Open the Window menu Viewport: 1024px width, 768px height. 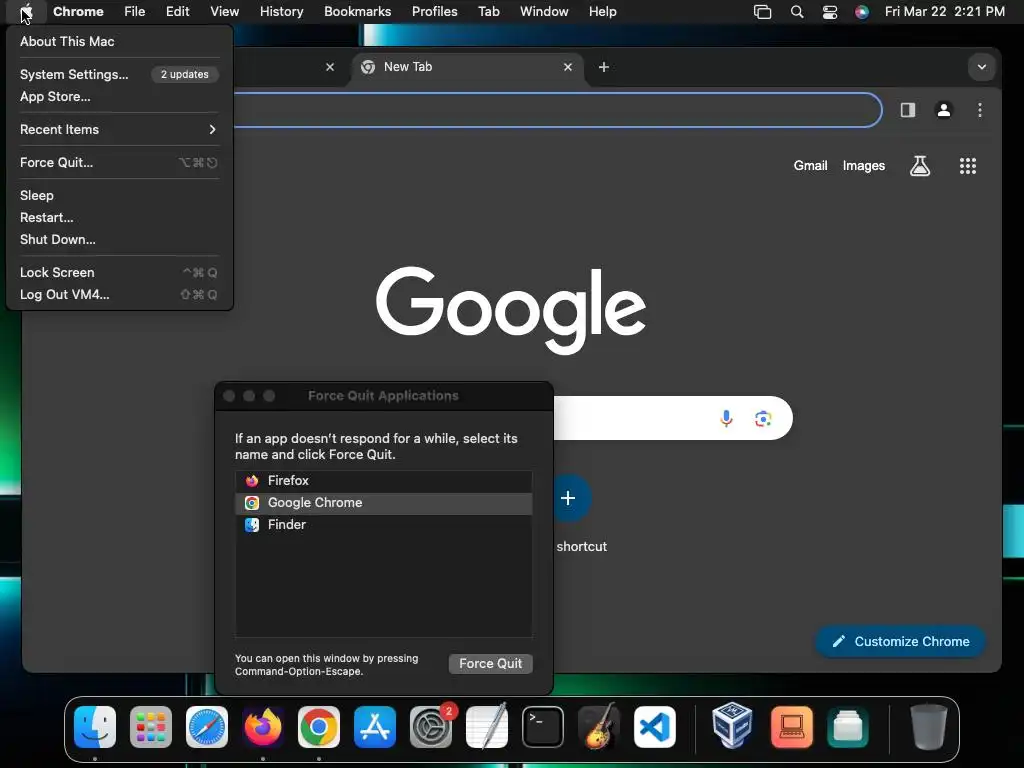(x=544, y=12)
